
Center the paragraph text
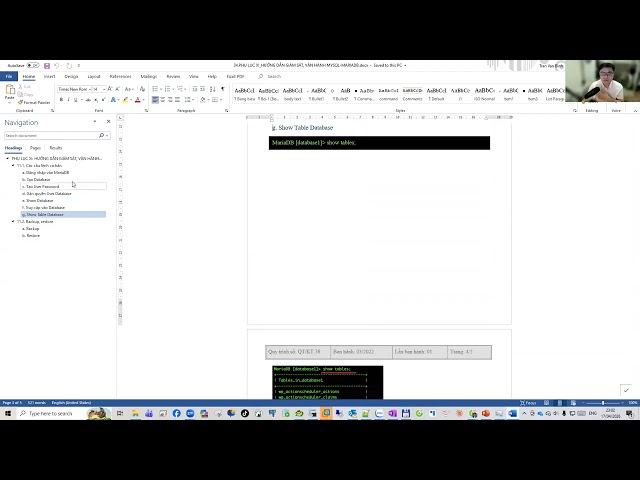pos(162,100)
